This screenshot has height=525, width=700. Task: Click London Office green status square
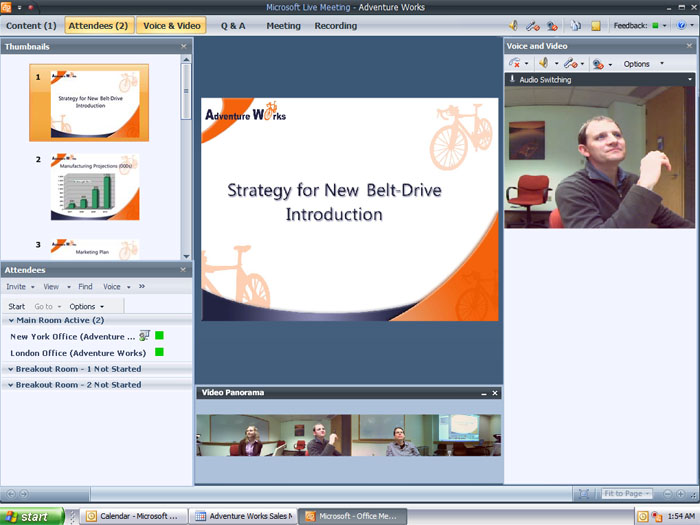click(159, 352)
